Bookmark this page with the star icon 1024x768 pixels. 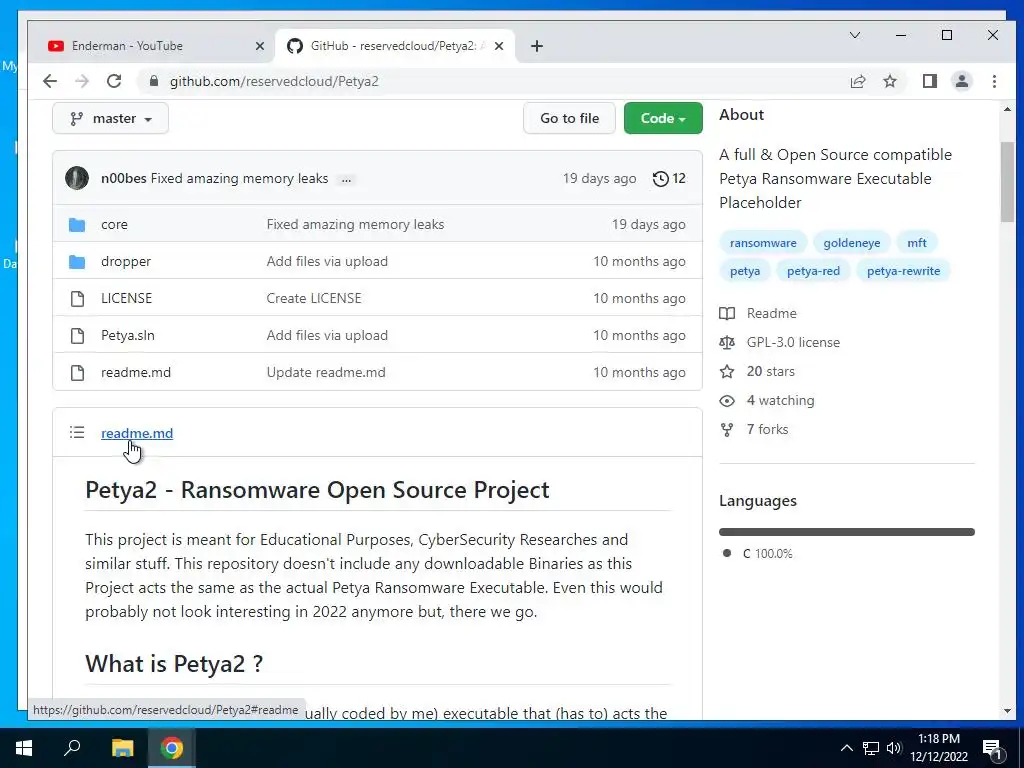tap(889, 81)
